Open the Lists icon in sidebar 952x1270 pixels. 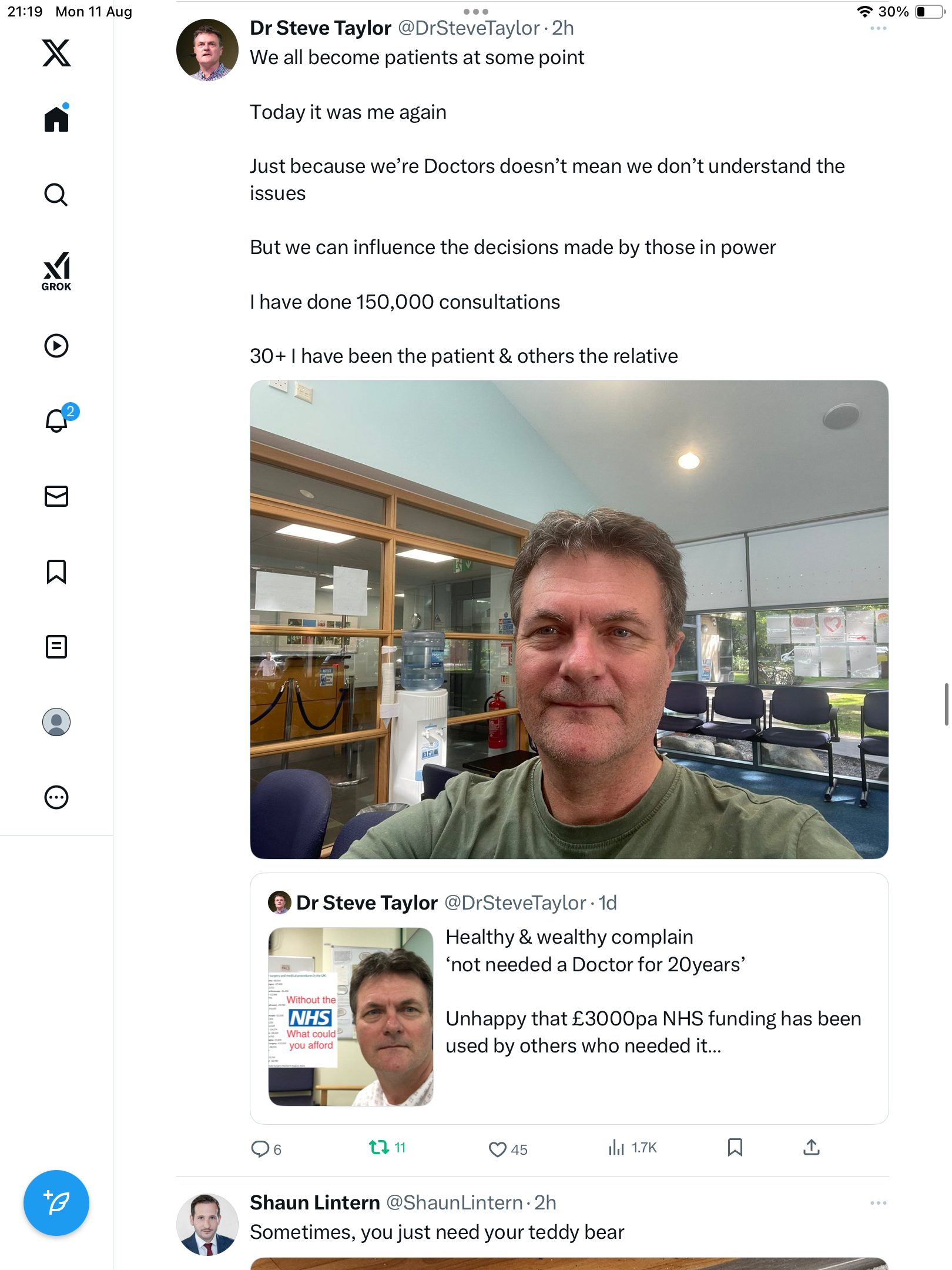click(56, 647)
